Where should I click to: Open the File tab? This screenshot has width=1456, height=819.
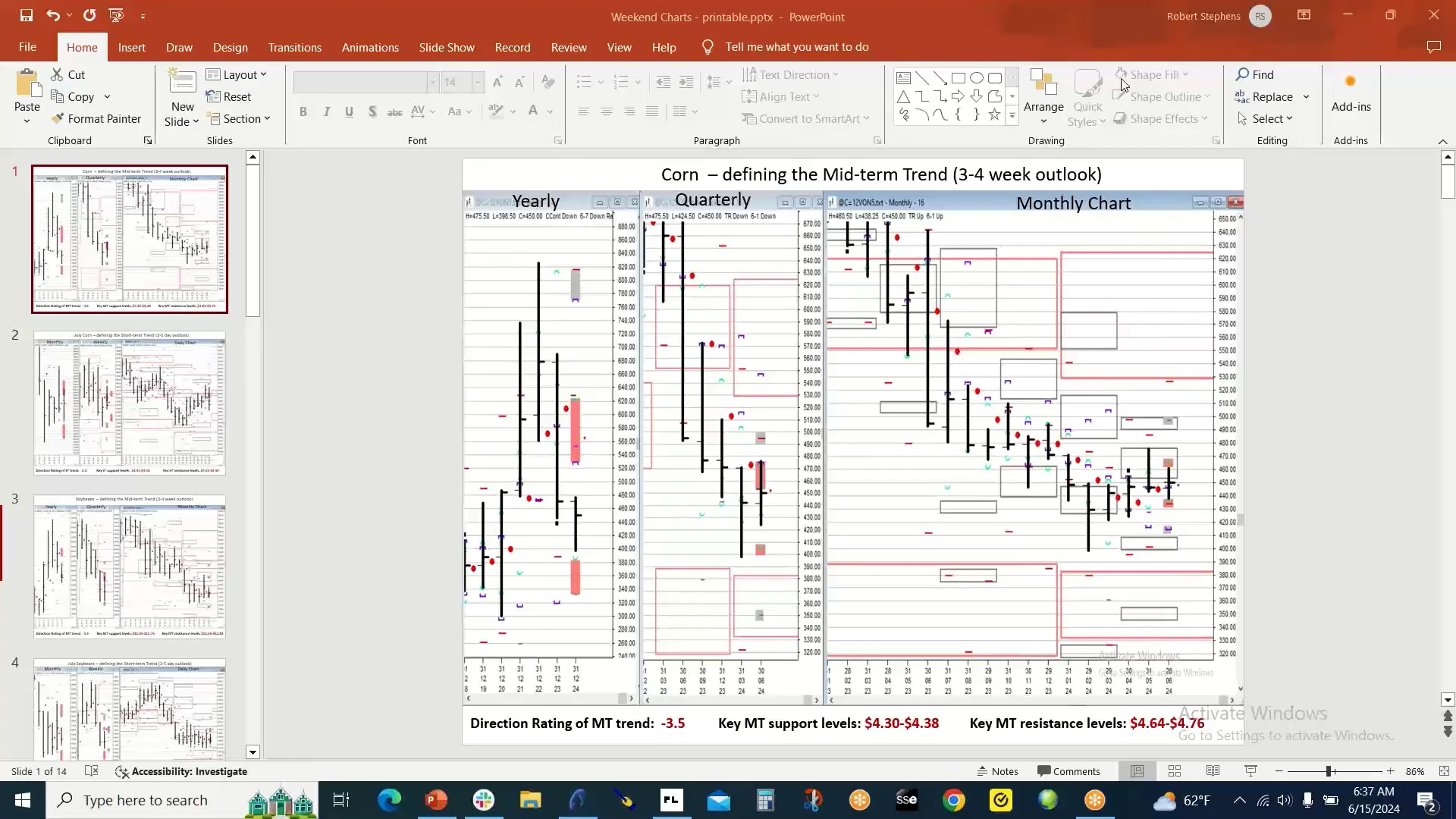pos(27,47)
